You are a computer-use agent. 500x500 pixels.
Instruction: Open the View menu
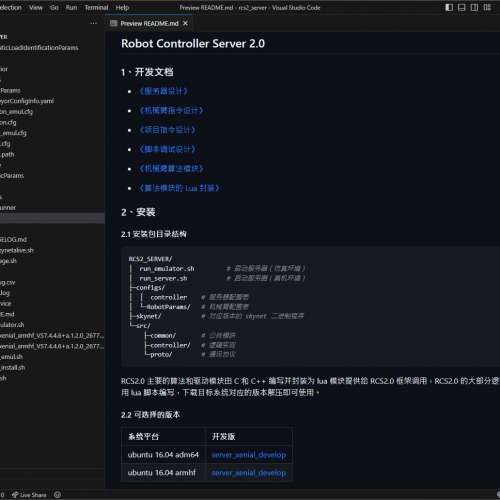point(36,7)
